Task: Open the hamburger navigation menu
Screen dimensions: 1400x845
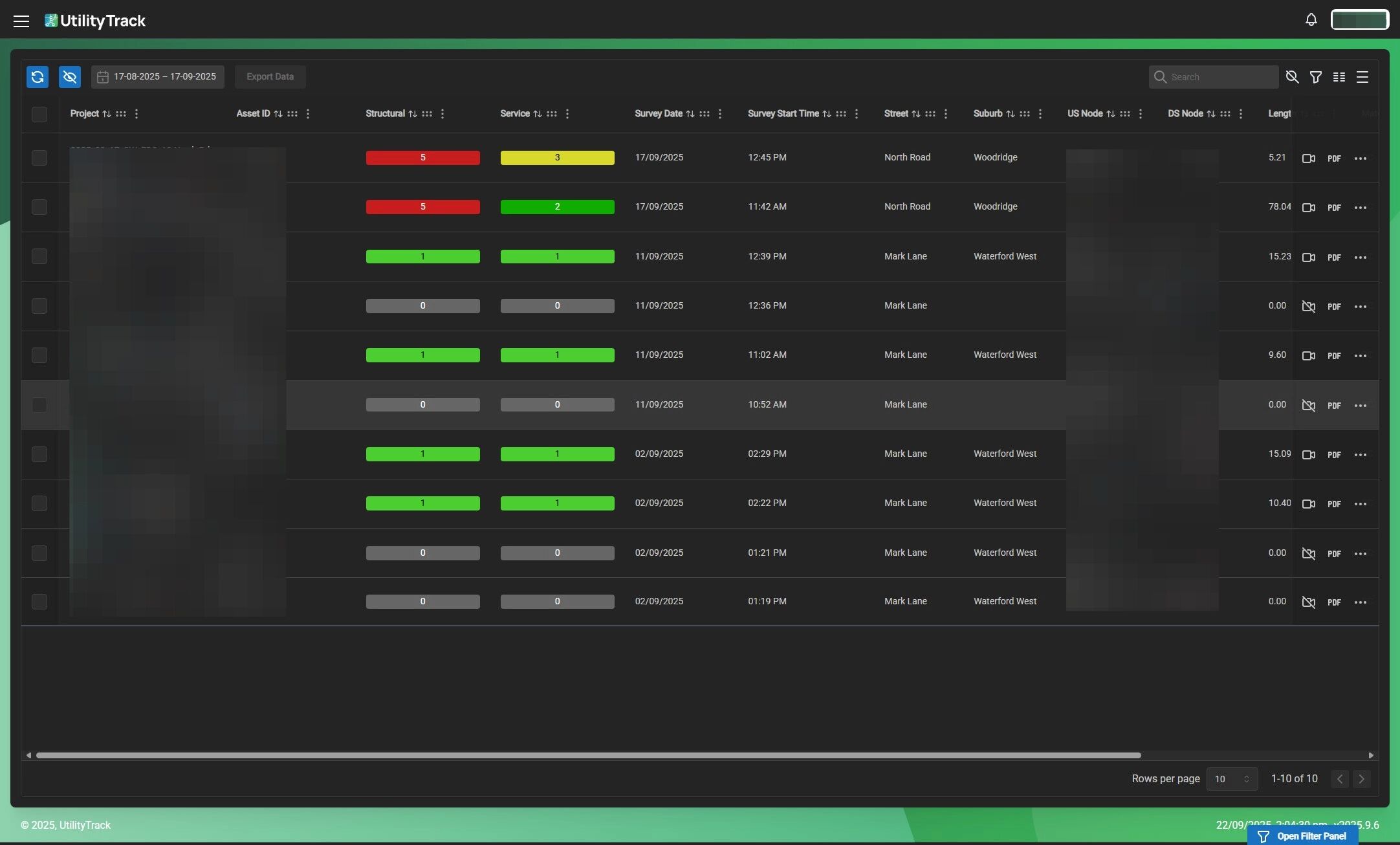Action: [x=21, y=21]
